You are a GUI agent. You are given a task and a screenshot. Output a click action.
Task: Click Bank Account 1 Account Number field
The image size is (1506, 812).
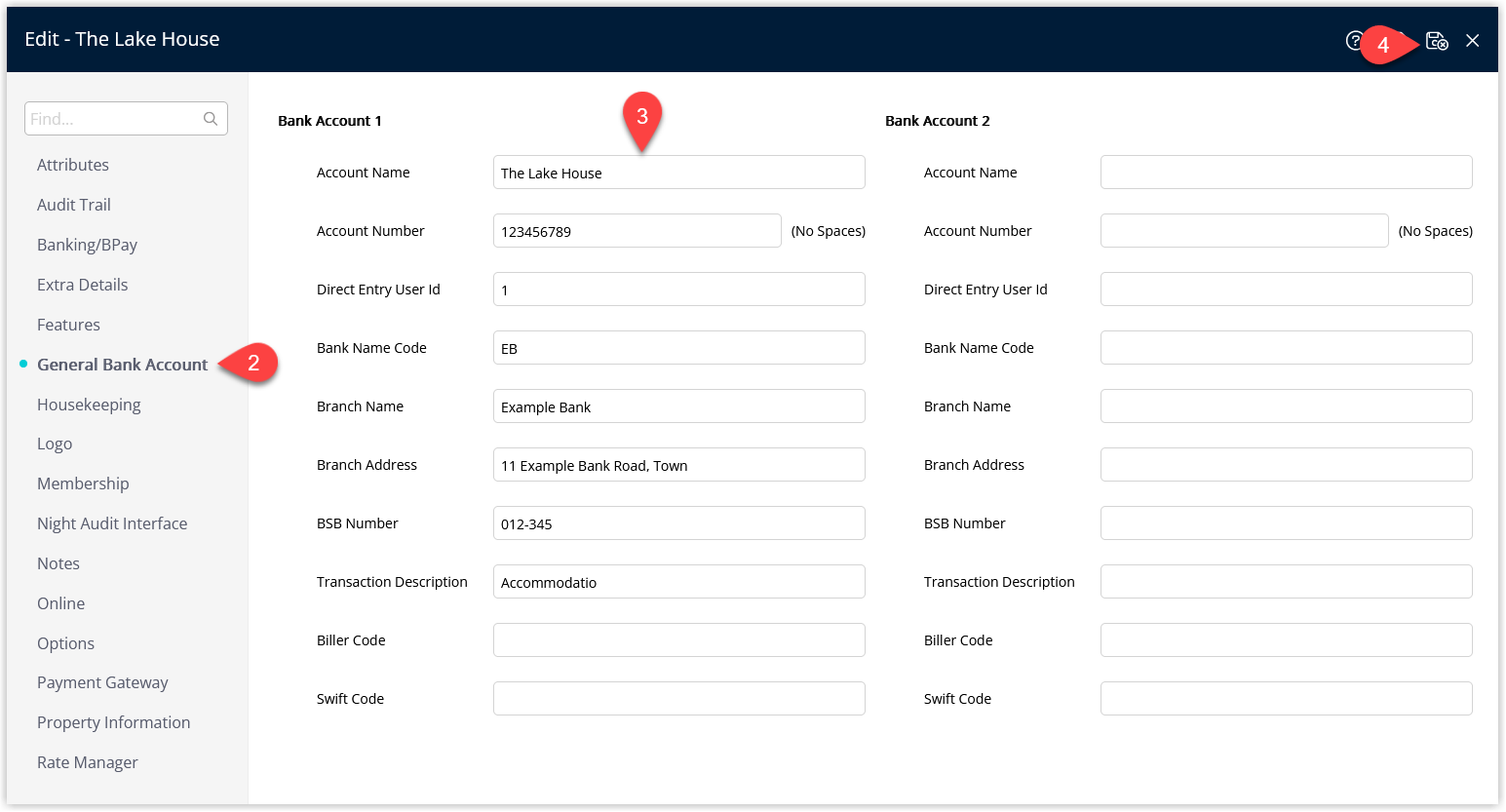pos(637,231)
